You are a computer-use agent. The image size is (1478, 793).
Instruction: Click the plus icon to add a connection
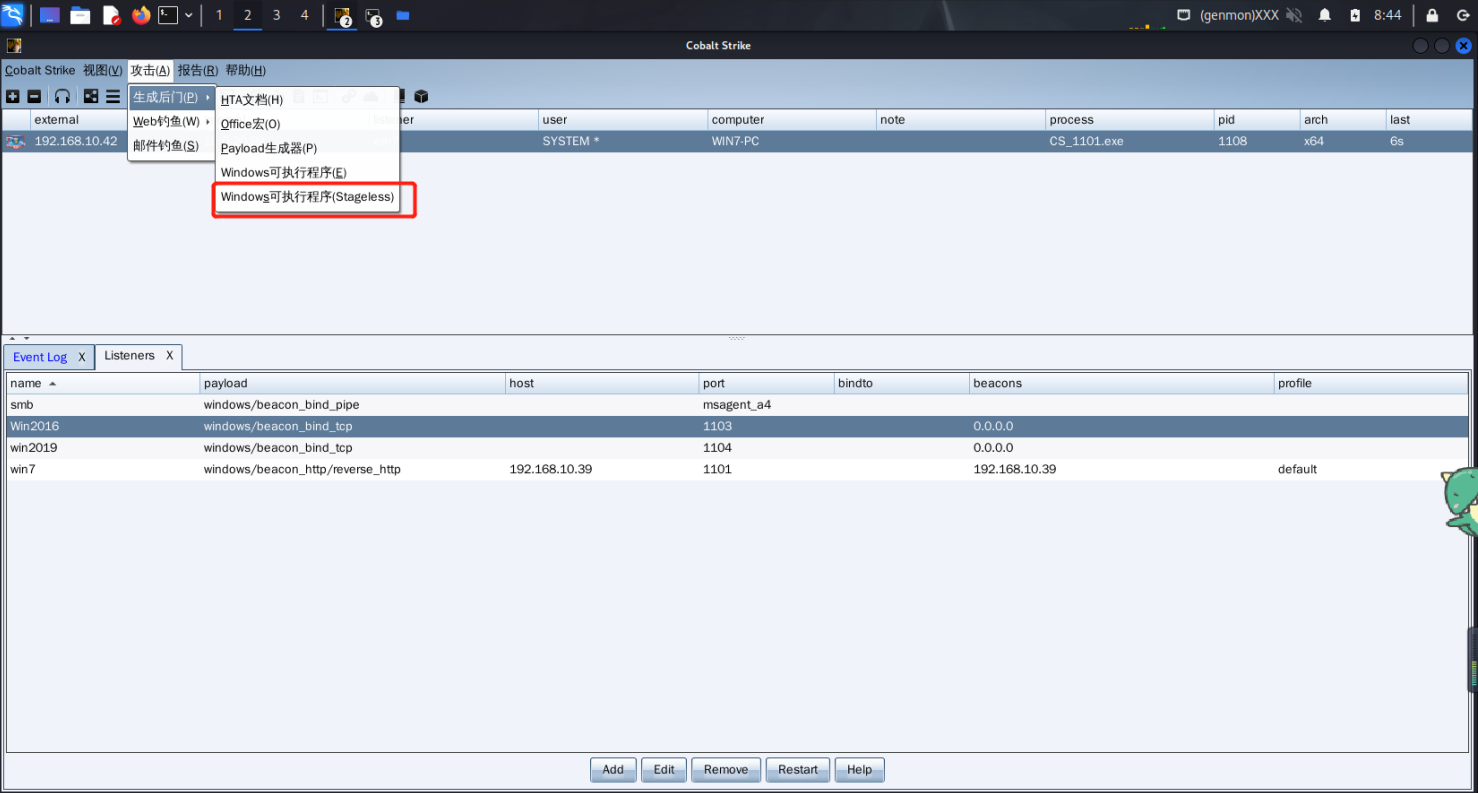click(12, 96)
